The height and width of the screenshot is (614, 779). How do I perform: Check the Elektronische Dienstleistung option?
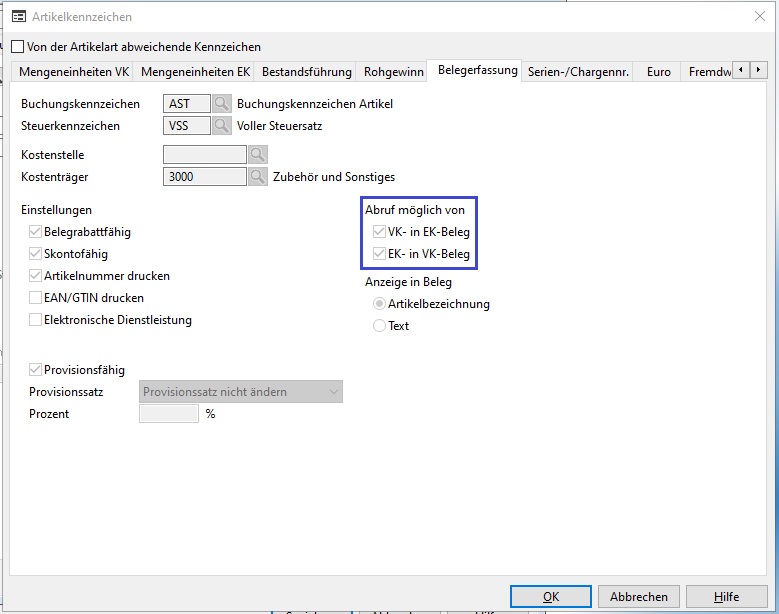click(36, 320)
